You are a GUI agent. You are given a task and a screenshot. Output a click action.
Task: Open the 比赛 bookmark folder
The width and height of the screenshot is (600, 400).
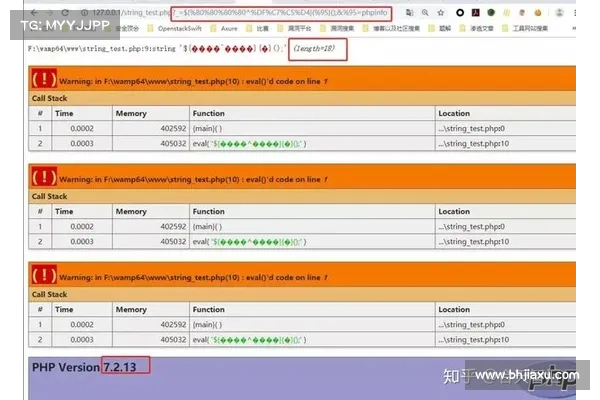pyautogui.click(x=258, y=28)
